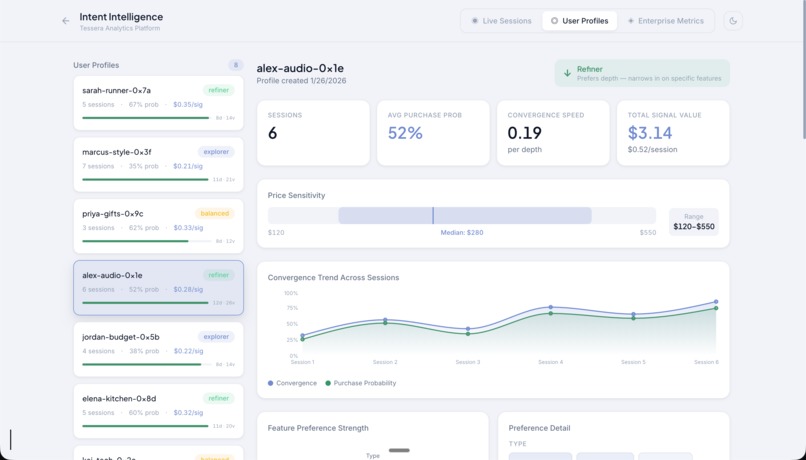Switch to the User Profiles tab
This screenshot has height=460, width=806.
(x=579, y=21)
